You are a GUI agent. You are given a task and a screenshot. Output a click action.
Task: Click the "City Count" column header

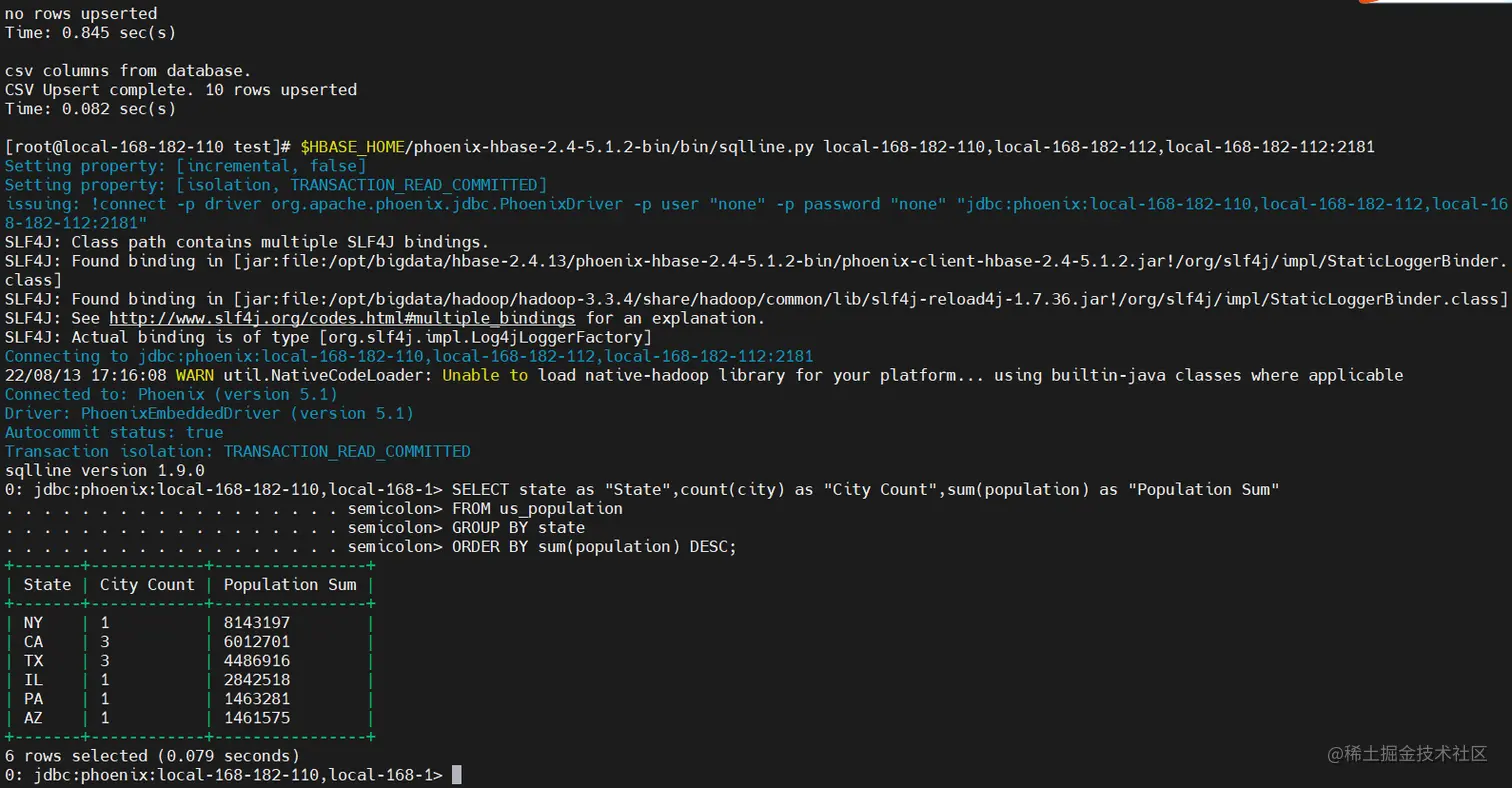click(147, 584)
